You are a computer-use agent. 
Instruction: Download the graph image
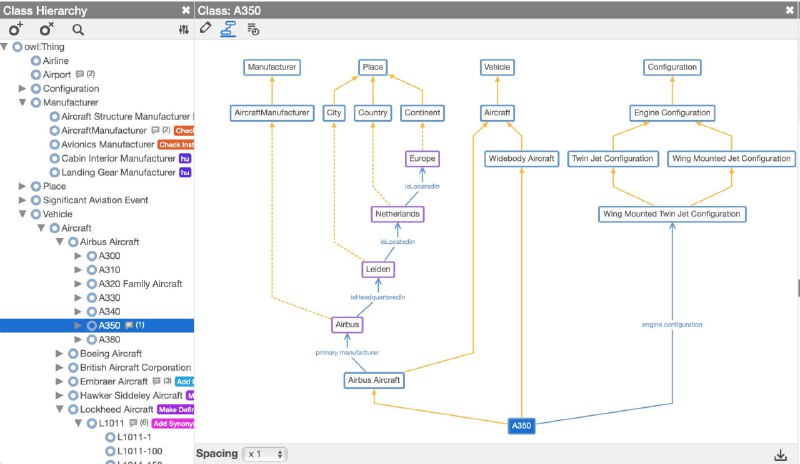(x=780, y=454)
